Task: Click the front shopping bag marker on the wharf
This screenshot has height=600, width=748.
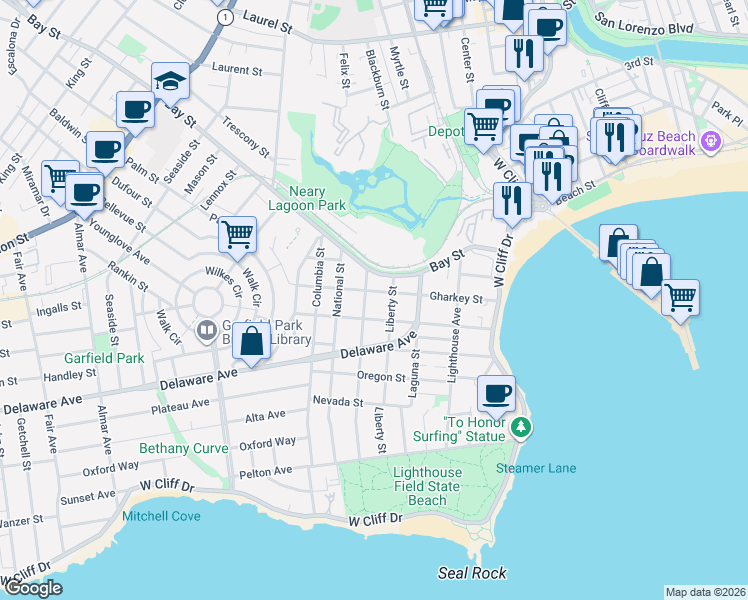Action: point(652,273)
